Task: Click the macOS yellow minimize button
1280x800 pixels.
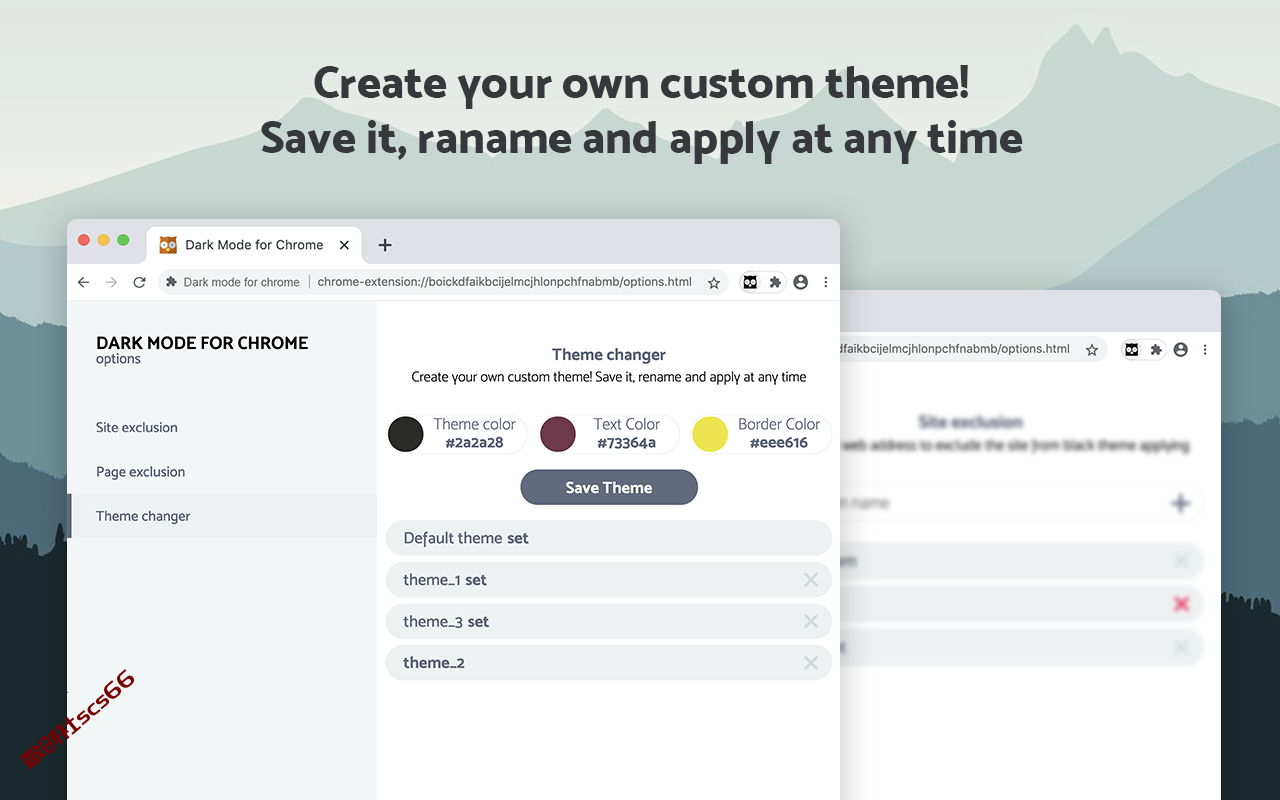Action: tap(103, 240)
